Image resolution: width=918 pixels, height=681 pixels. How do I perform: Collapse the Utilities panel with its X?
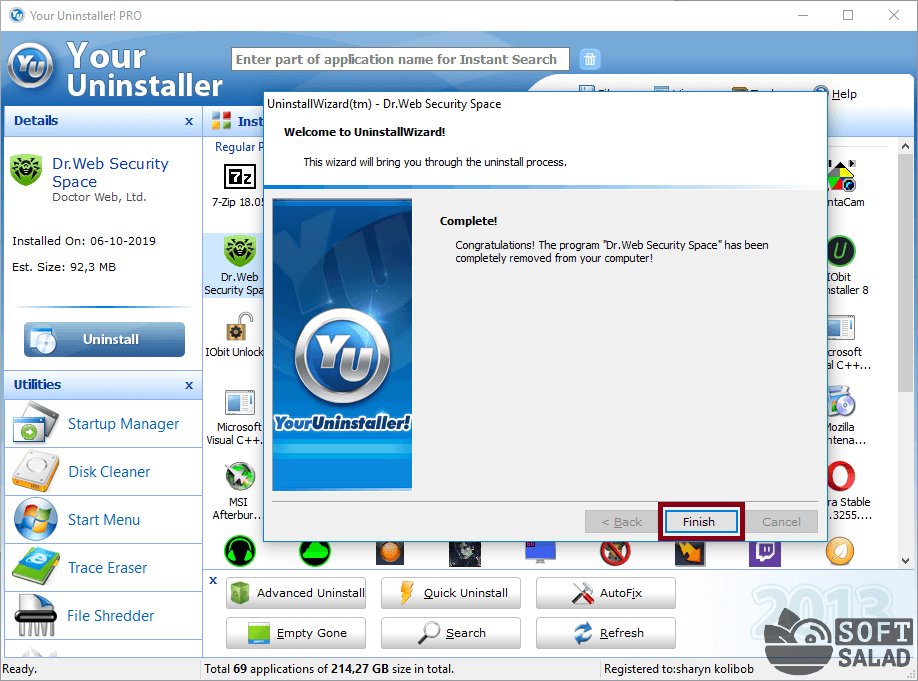coord(189,385)
